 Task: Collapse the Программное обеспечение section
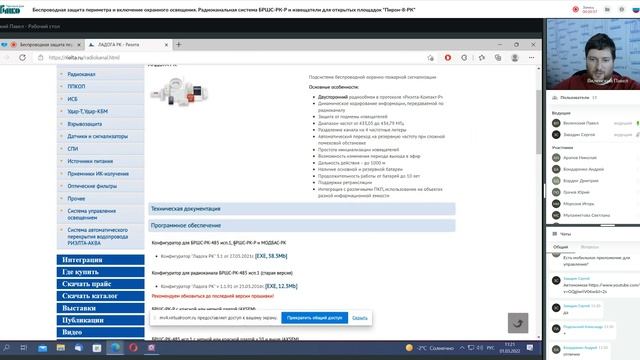pyautogui.click(x=302, y=226)
